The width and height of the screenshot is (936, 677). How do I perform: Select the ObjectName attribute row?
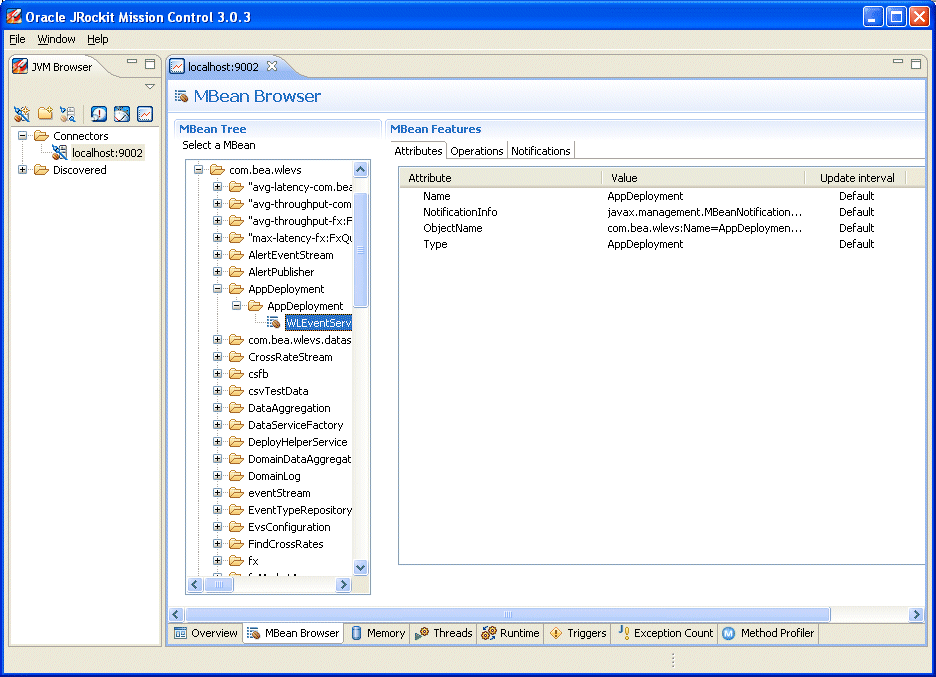point(661,228)
